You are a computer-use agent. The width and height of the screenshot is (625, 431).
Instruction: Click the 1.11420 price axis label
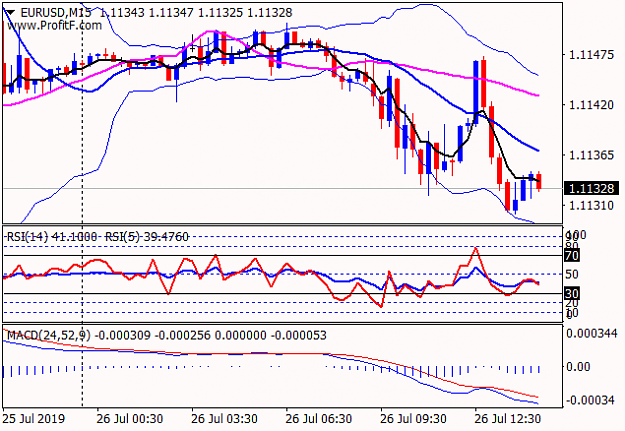click(592, 105)
